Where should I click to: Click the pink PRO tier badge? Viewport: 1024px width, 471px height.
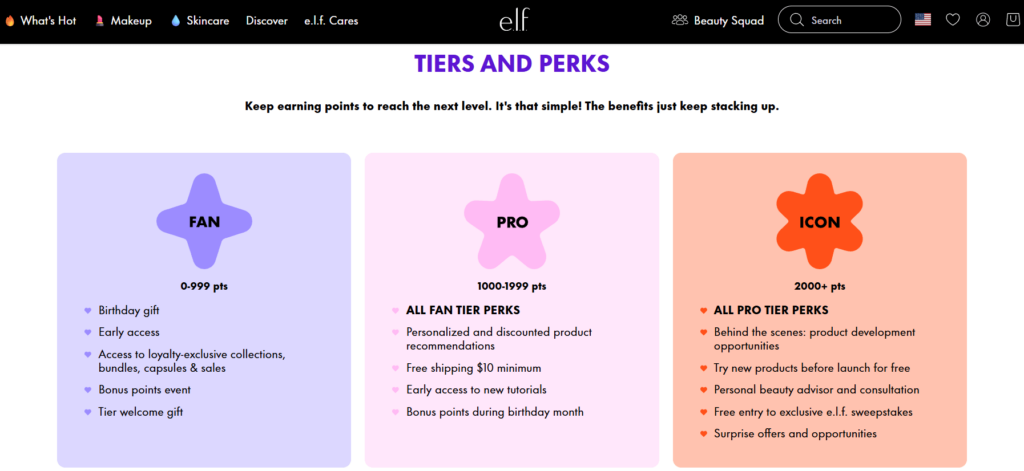coord(512,221)
